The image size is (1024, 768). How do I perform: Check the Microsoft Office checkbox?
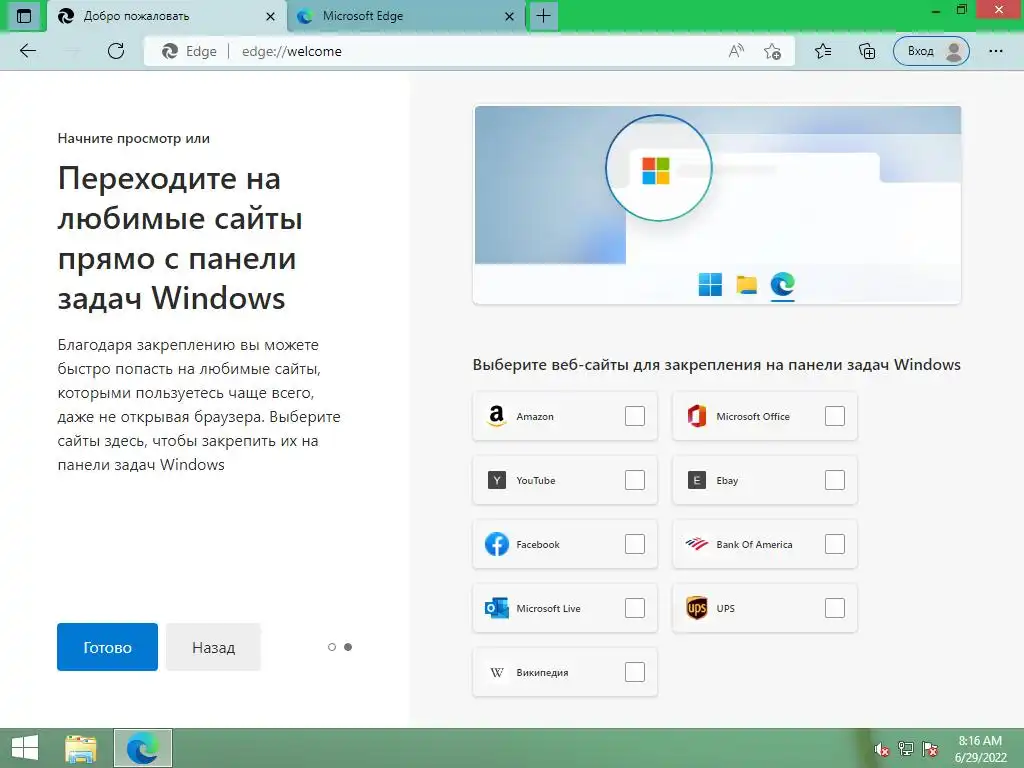click(835, 416)
